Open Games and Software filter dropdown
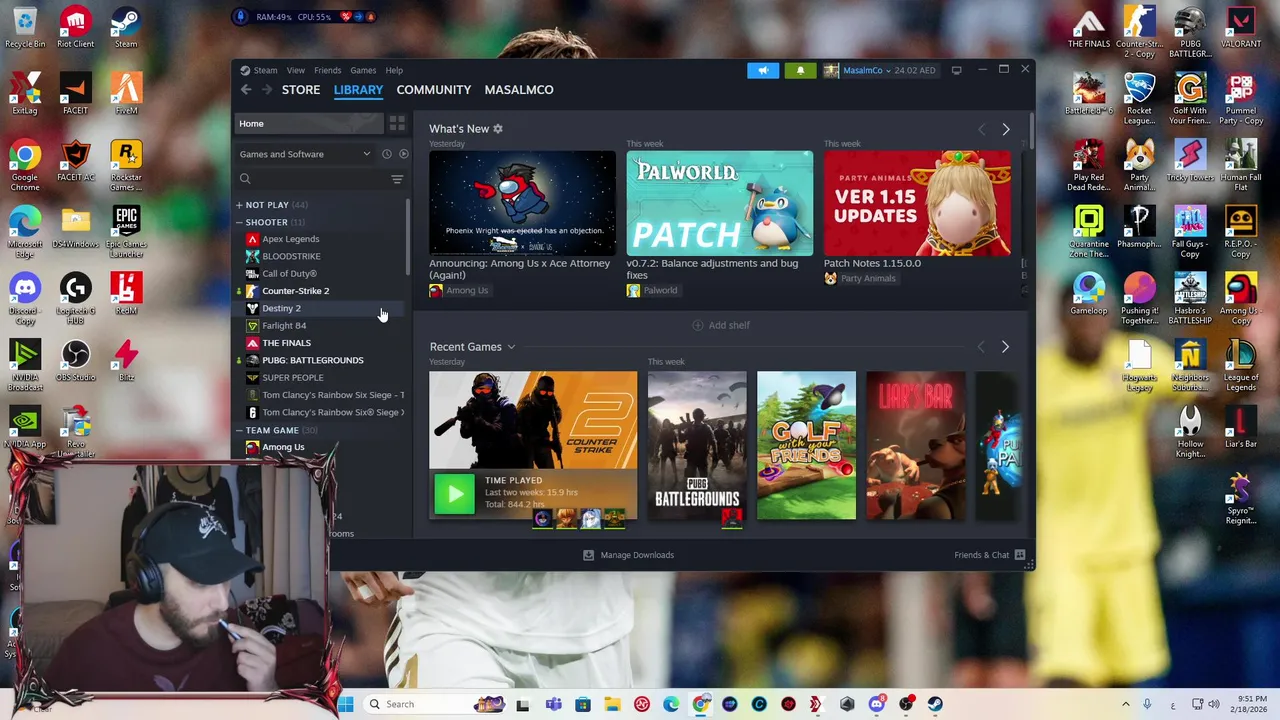1280x720 pixels. (x=305, y=154)
